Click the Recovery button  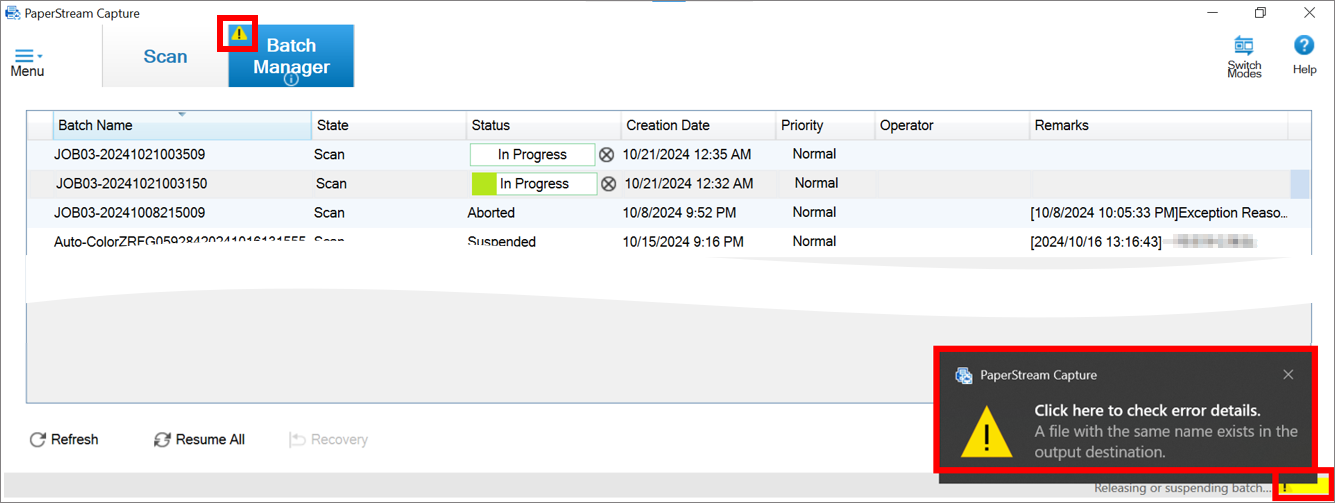328,439
